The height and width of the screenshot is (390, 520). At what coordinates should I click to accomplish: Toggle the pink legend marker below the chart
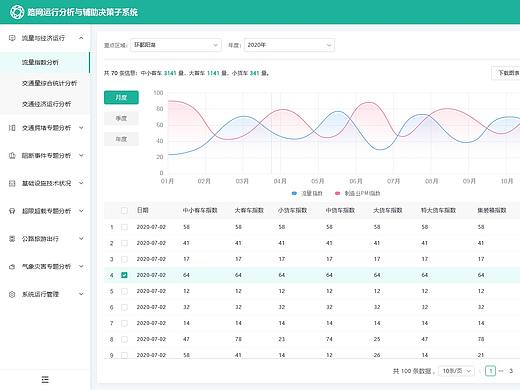[x=338, y=193]
